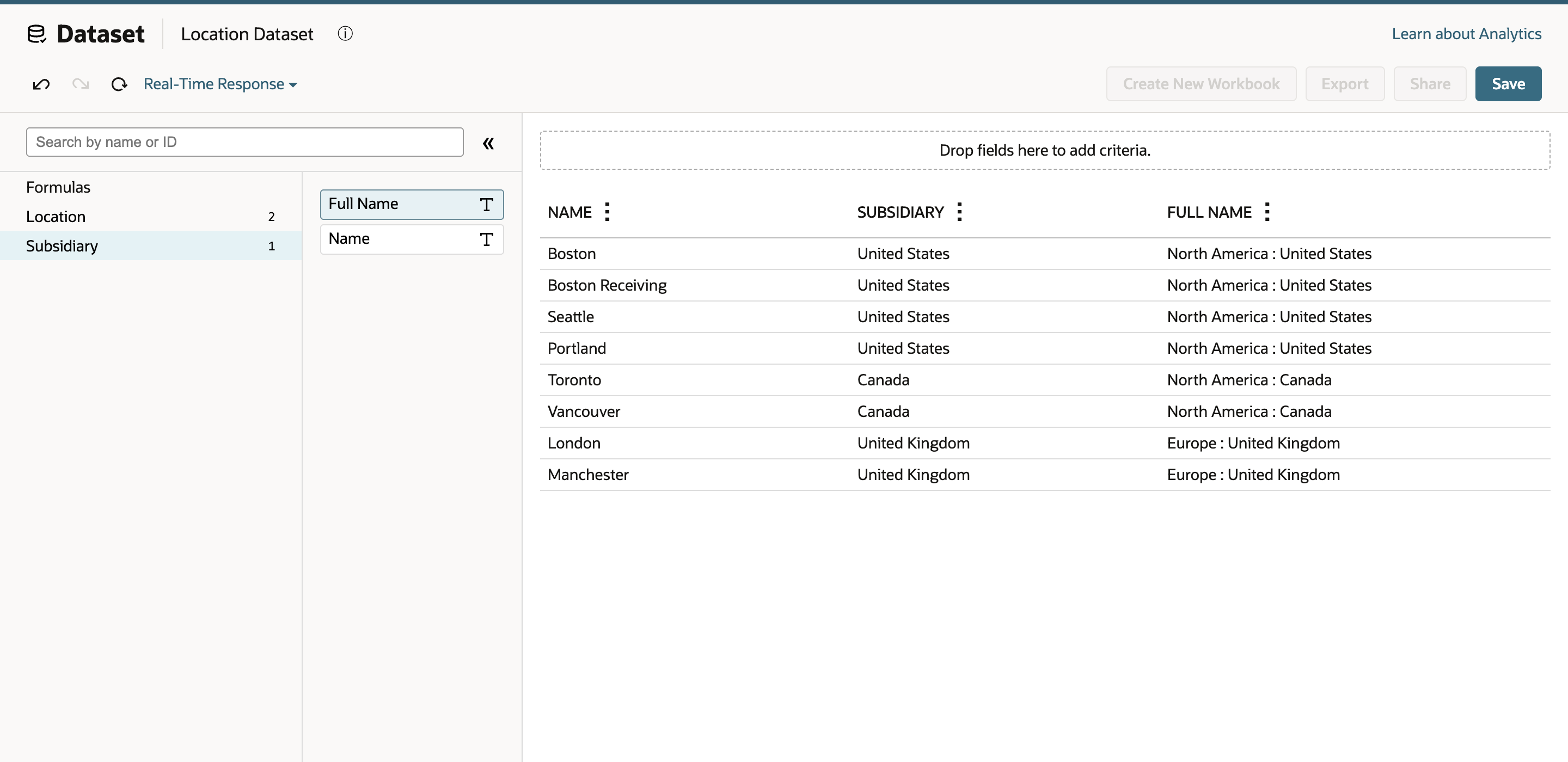Image resolution: width=1568 pixels, height=762 pixels.
Task: Click the Boston Receiving cell
Action: click(607, 285)
